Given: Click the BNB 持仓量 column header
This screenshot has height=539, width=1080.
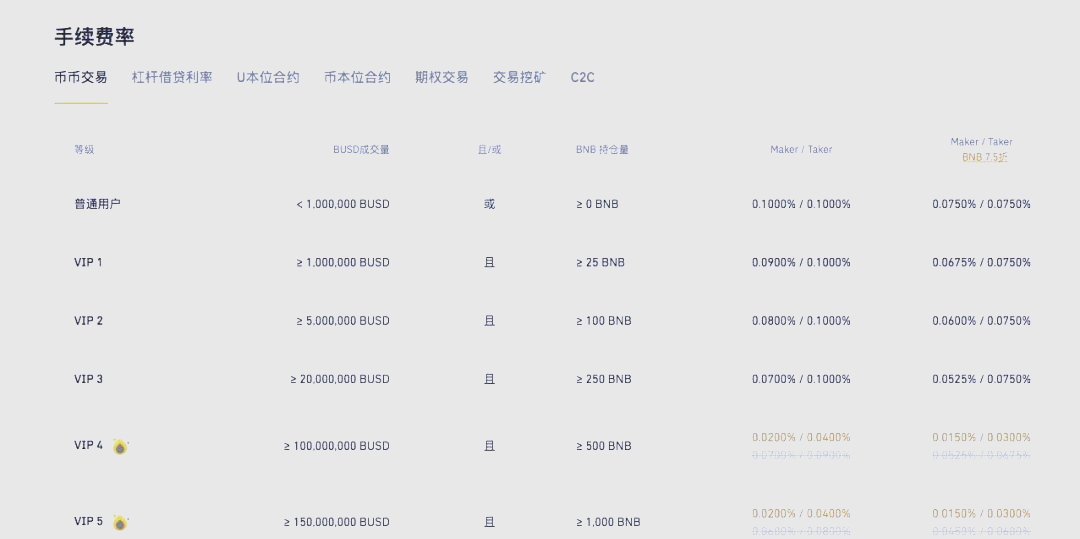Looking at the screenshot, I should tap(602, 150).
